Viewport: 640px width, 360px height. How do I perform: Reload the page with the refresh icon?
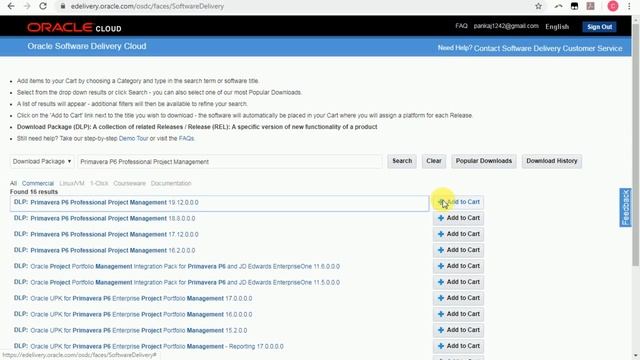coord(43,6)
